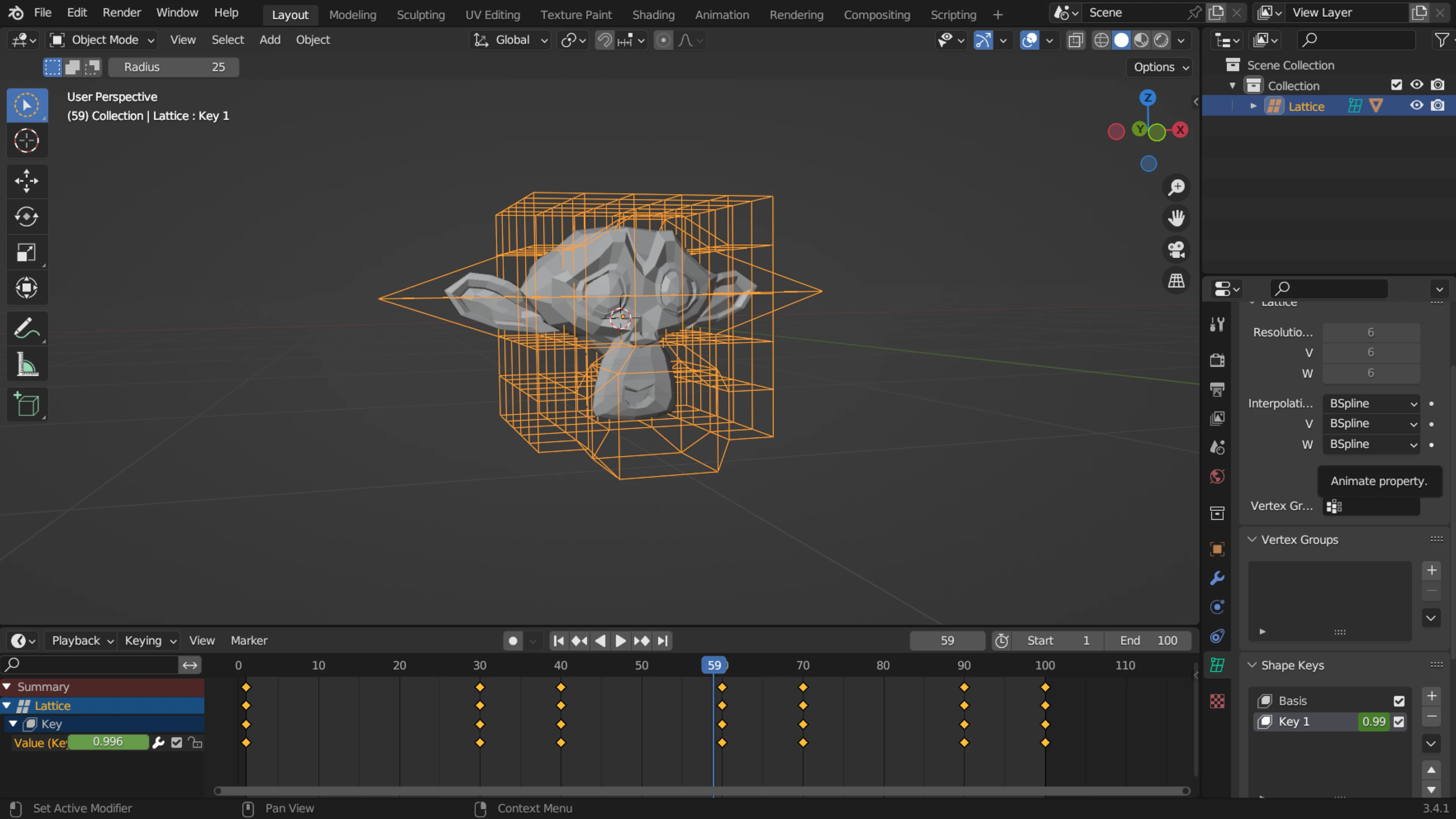
Task: Toggle Collection exclude checkbox in outliner
Action: tap(1396, 85)
